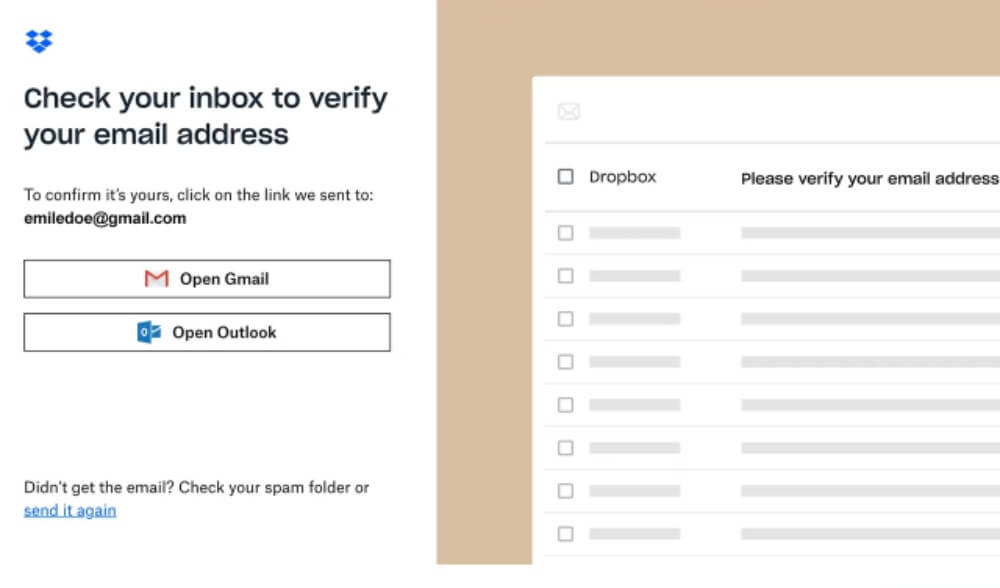
Task: Select the seventh checkbox in inbox list
Action: 566,448
